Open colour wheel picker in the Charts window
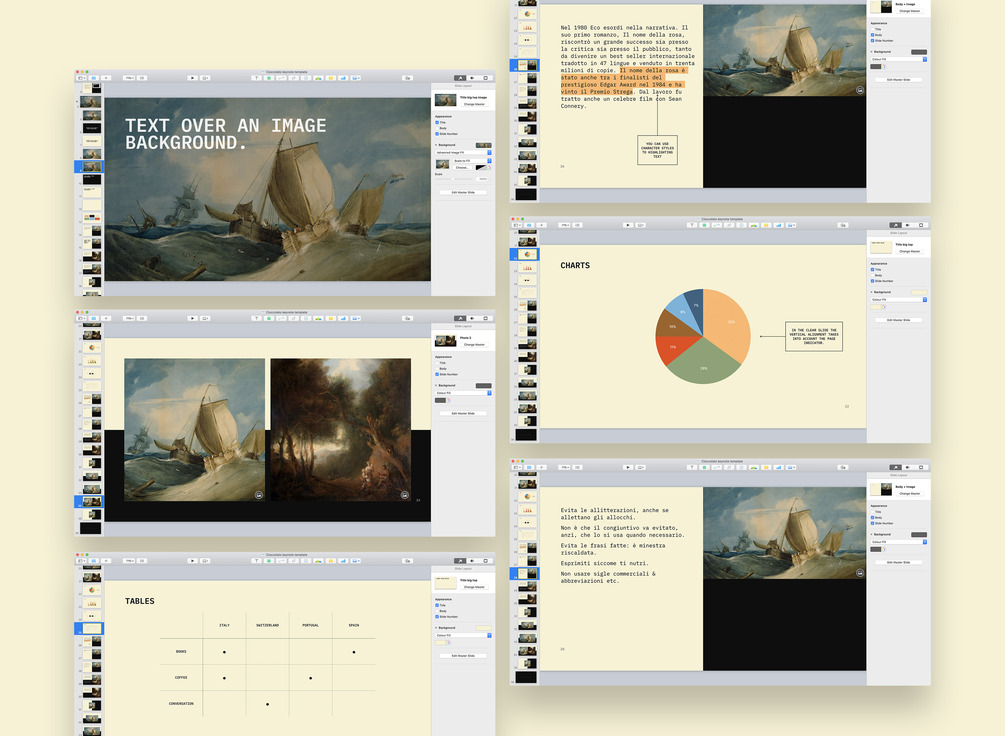This screenshot has height=736, width=1005. 884,307
